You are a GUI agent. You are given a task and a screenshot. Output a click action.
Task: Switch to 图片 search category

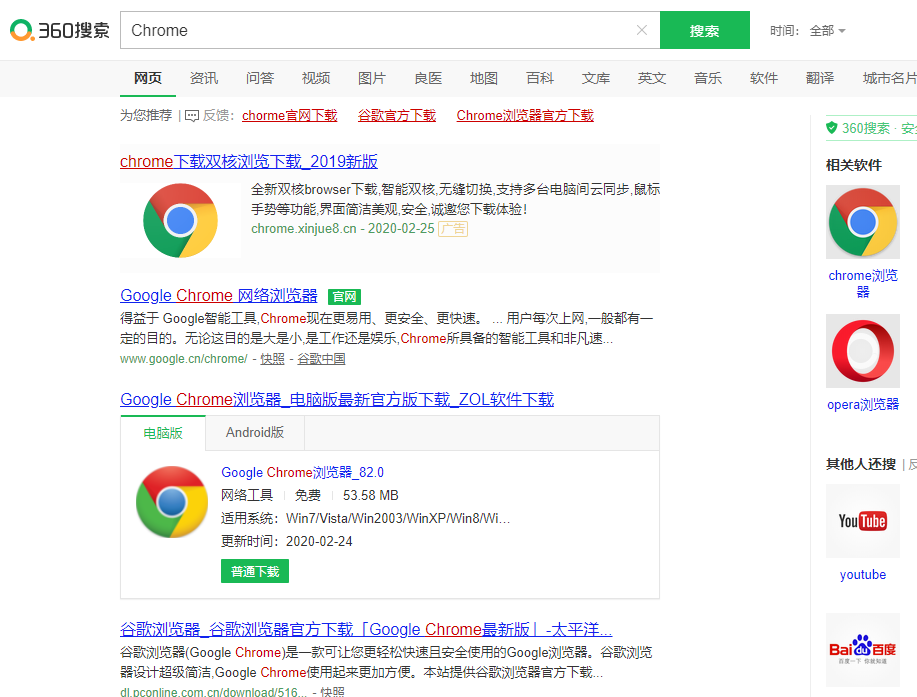coord(372,78)
